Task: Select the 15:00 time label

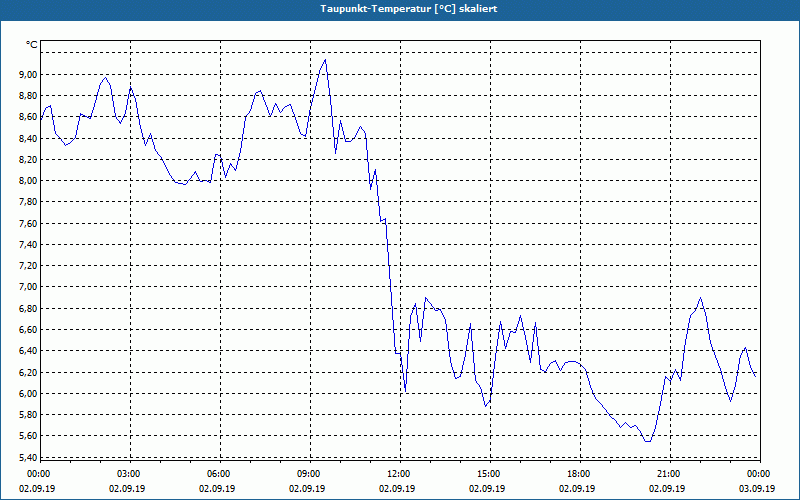Action: [489, 474]
